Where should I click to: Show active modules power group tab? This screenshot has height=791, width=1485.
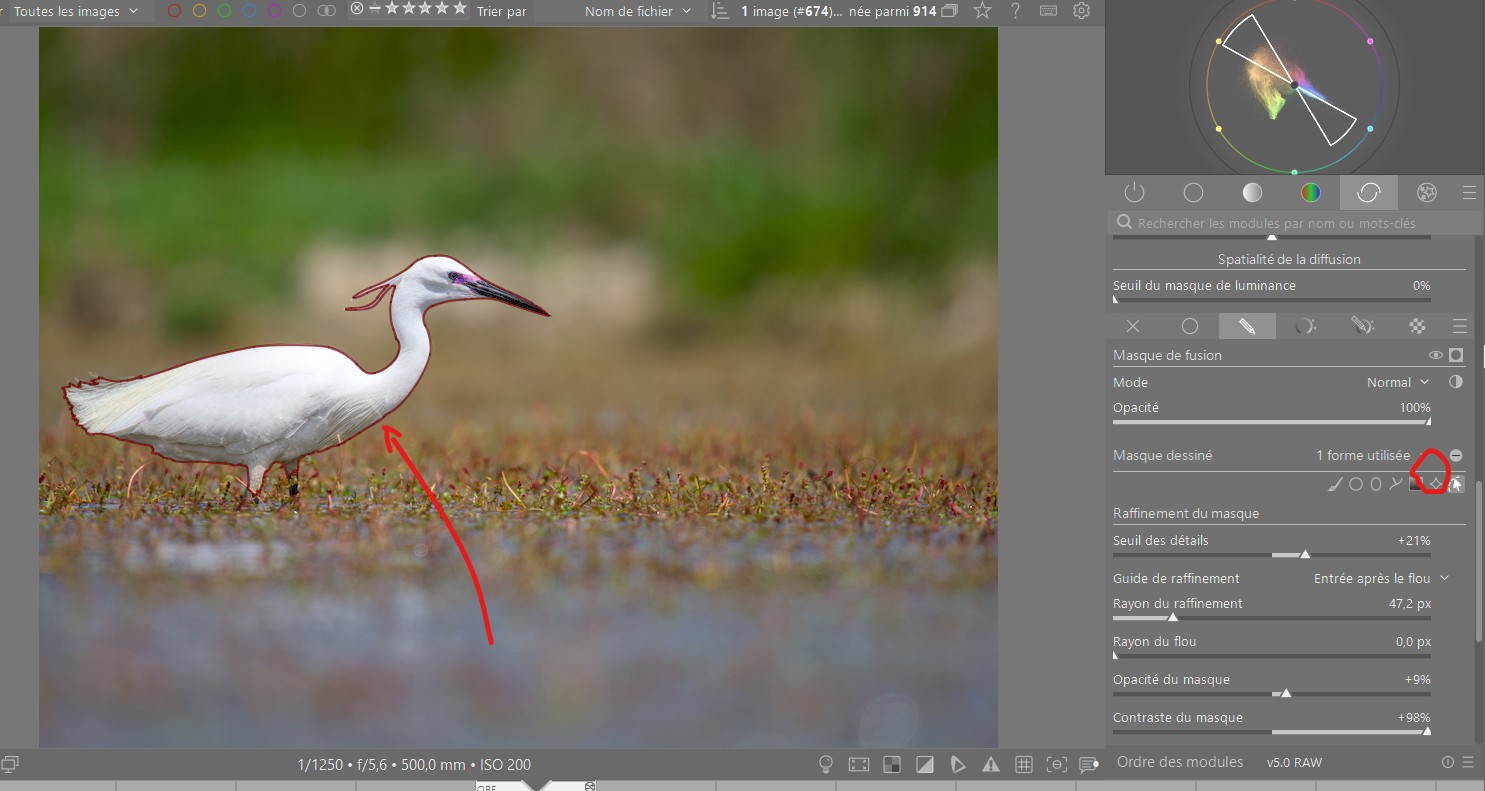[1134, 192]
